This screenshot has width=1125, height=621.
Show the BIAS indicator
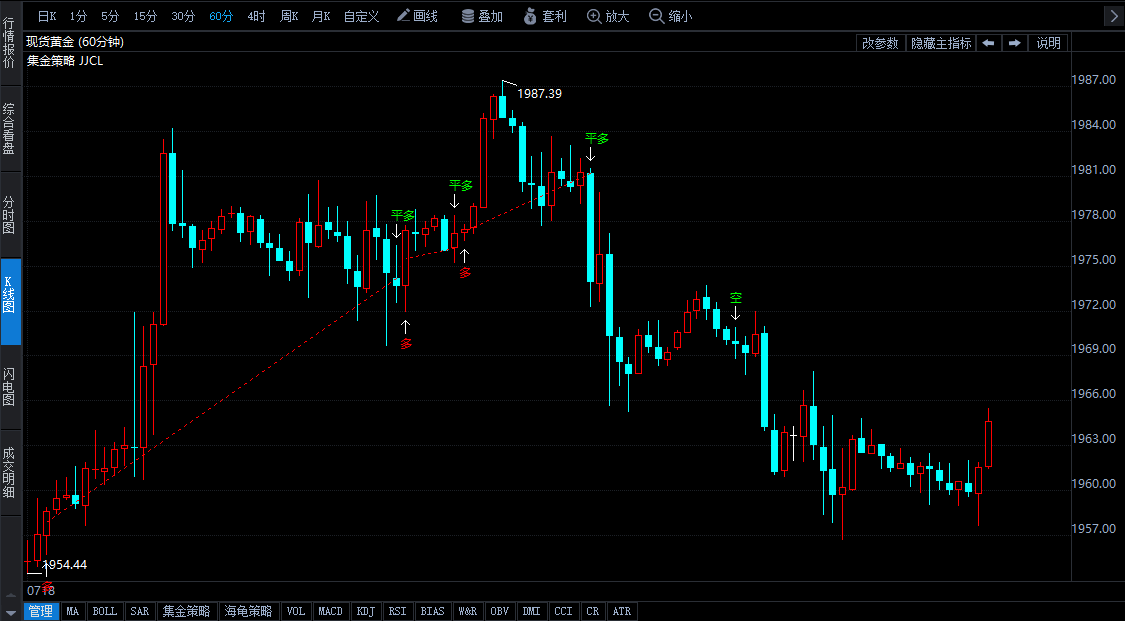point(432,611)
